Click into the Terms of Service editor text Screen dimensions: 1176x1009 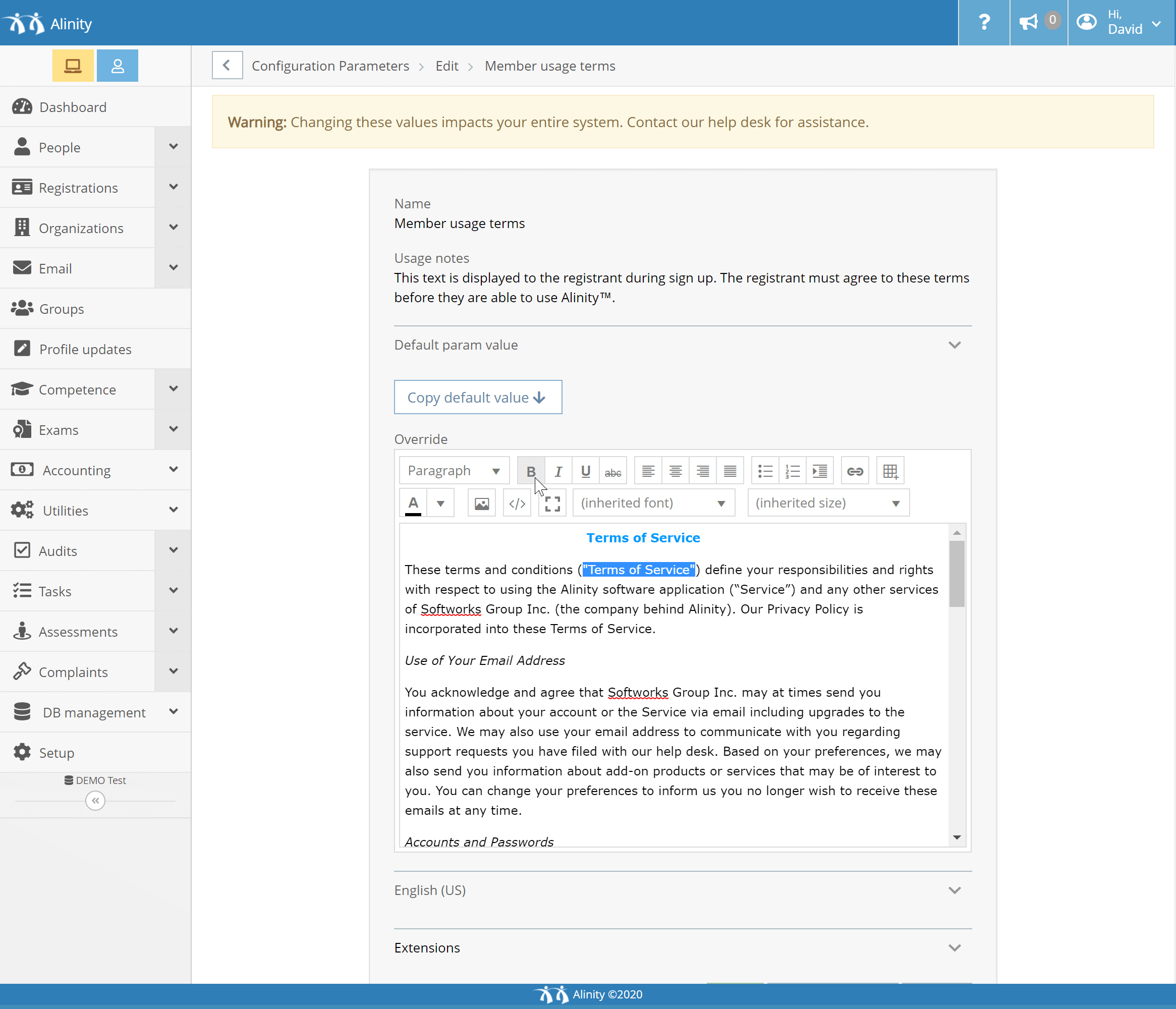(x=674, y=685)
